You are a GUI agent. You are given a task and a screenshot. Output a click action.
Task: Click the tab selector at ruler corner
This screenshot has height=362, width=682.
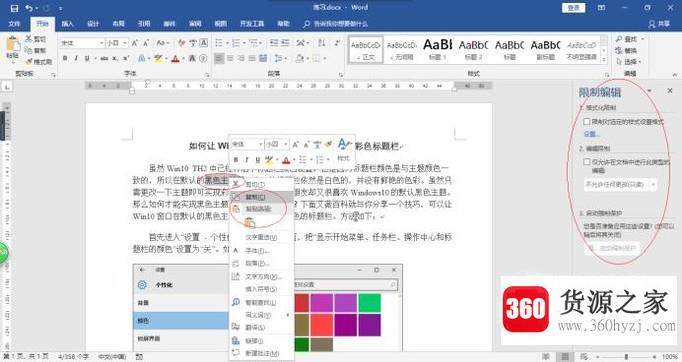point(7,87)
